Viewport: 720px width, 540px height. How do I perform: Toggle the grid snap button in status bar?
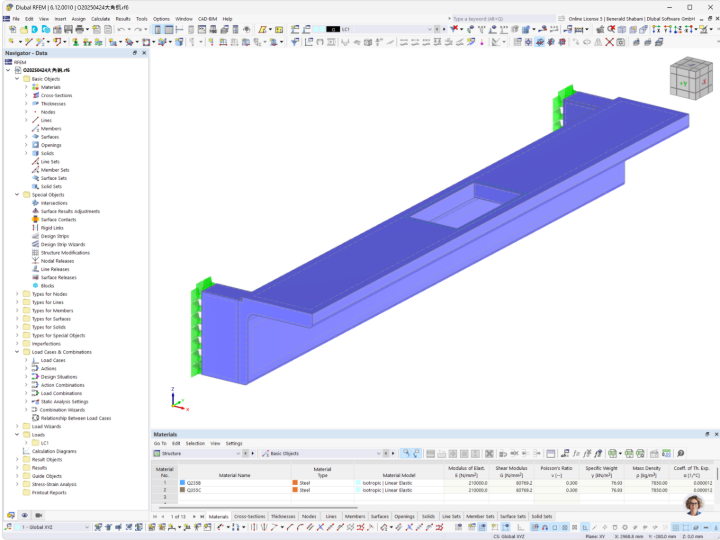click(x=535, y=527)
